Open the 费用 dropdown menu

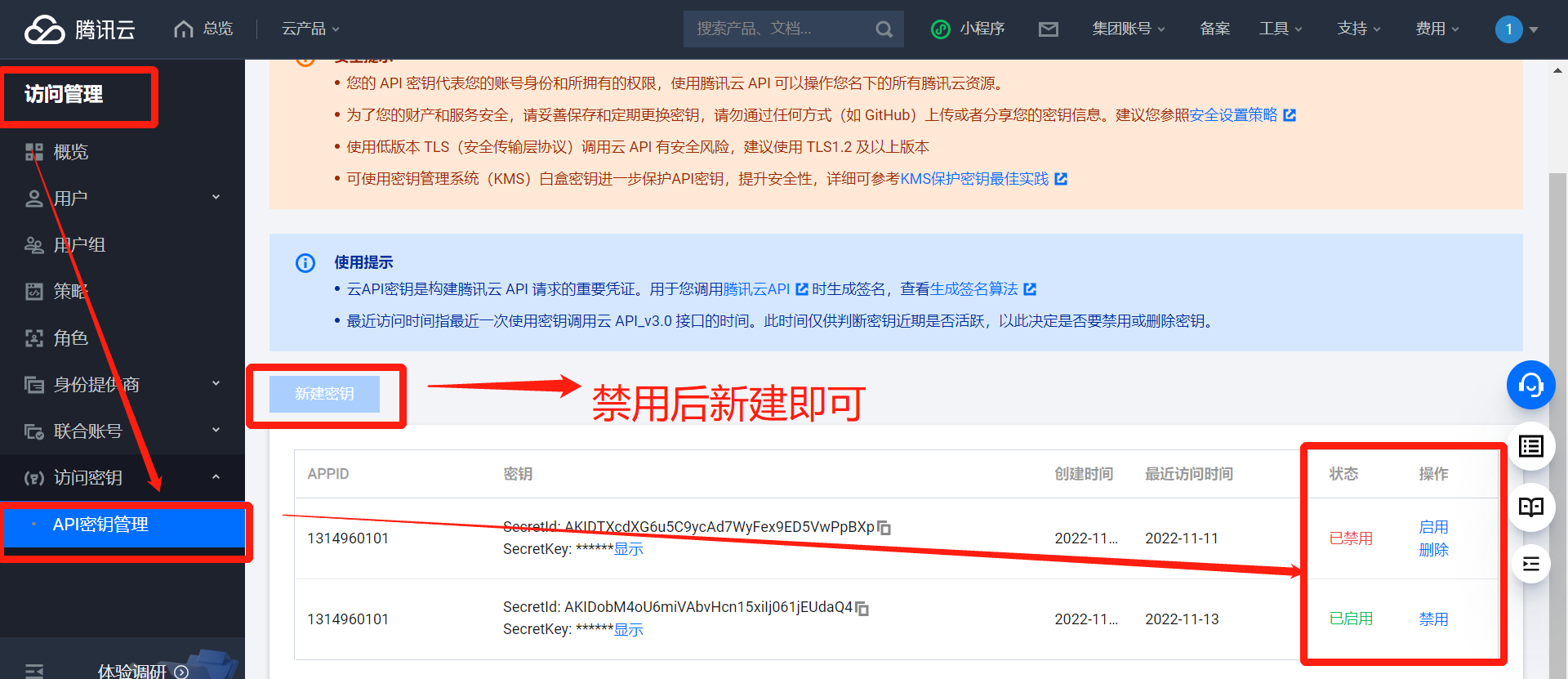pyautogui.click(x=1437, y=29)
